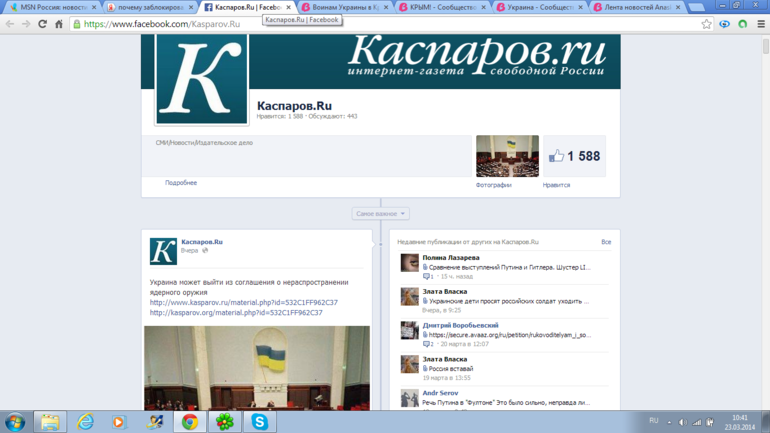The image size is (770, 433).
Task: Click the 'Подробнее' link
Action: pyautogui.click(x=181, y=183)
